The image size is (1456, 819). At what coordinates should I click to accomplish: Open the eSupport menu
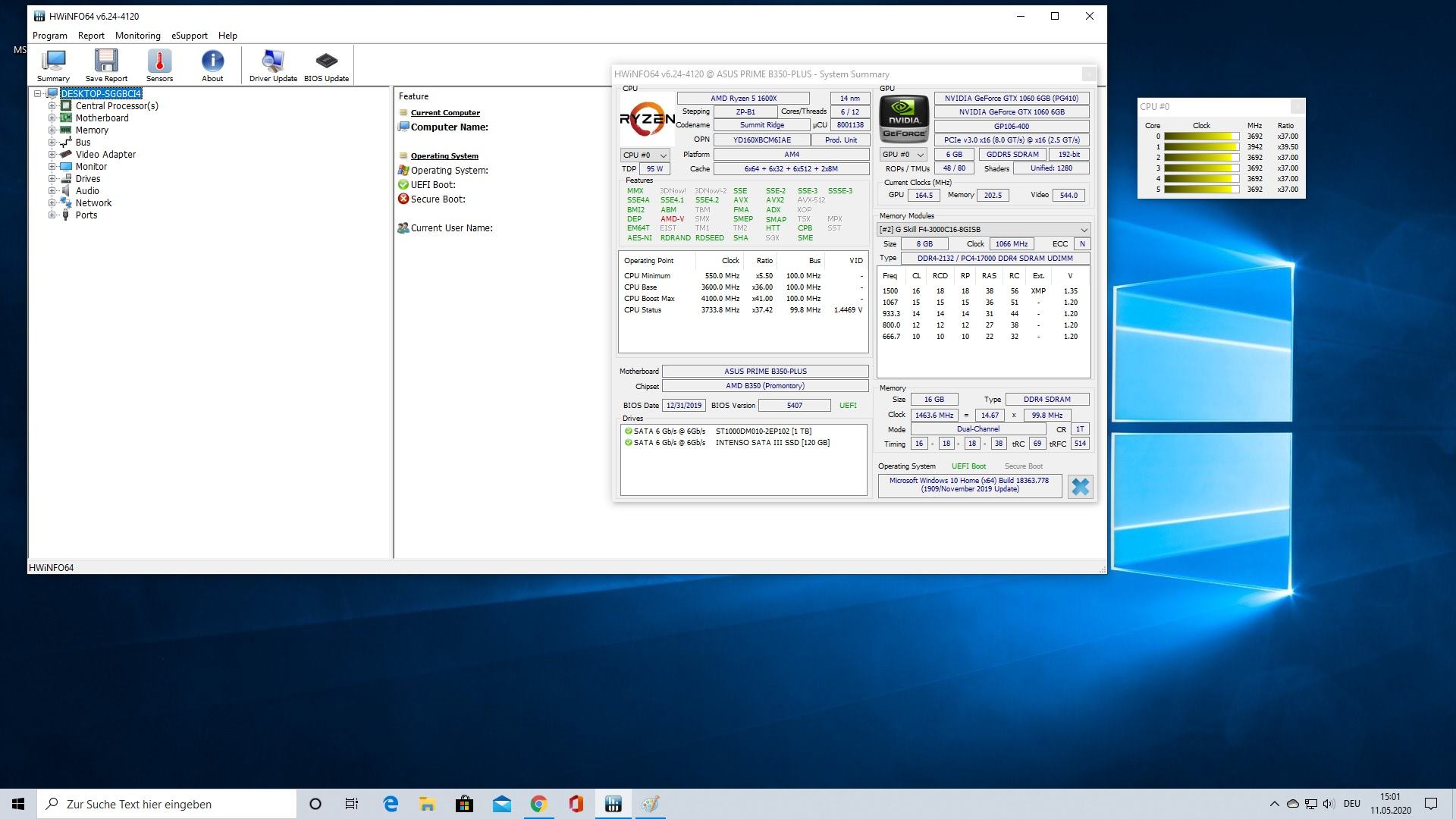tap(189, 36)
